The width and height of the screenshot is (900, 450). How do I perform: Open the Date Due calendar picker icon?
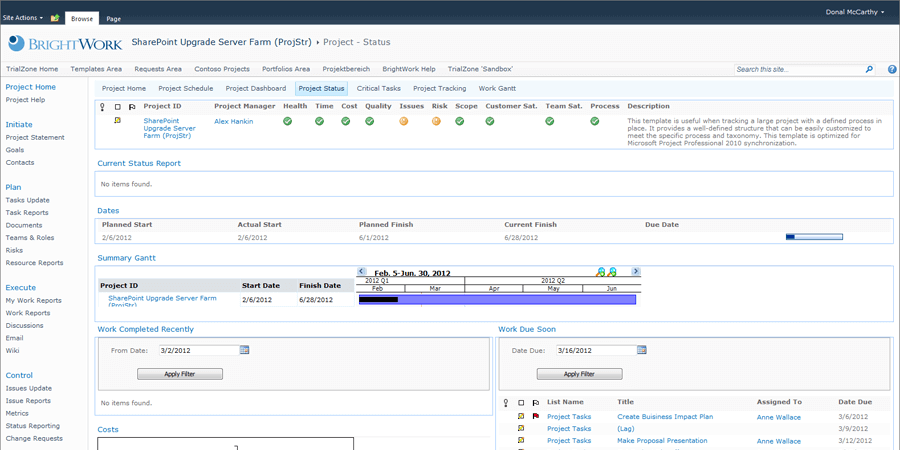tap(642, 350)
